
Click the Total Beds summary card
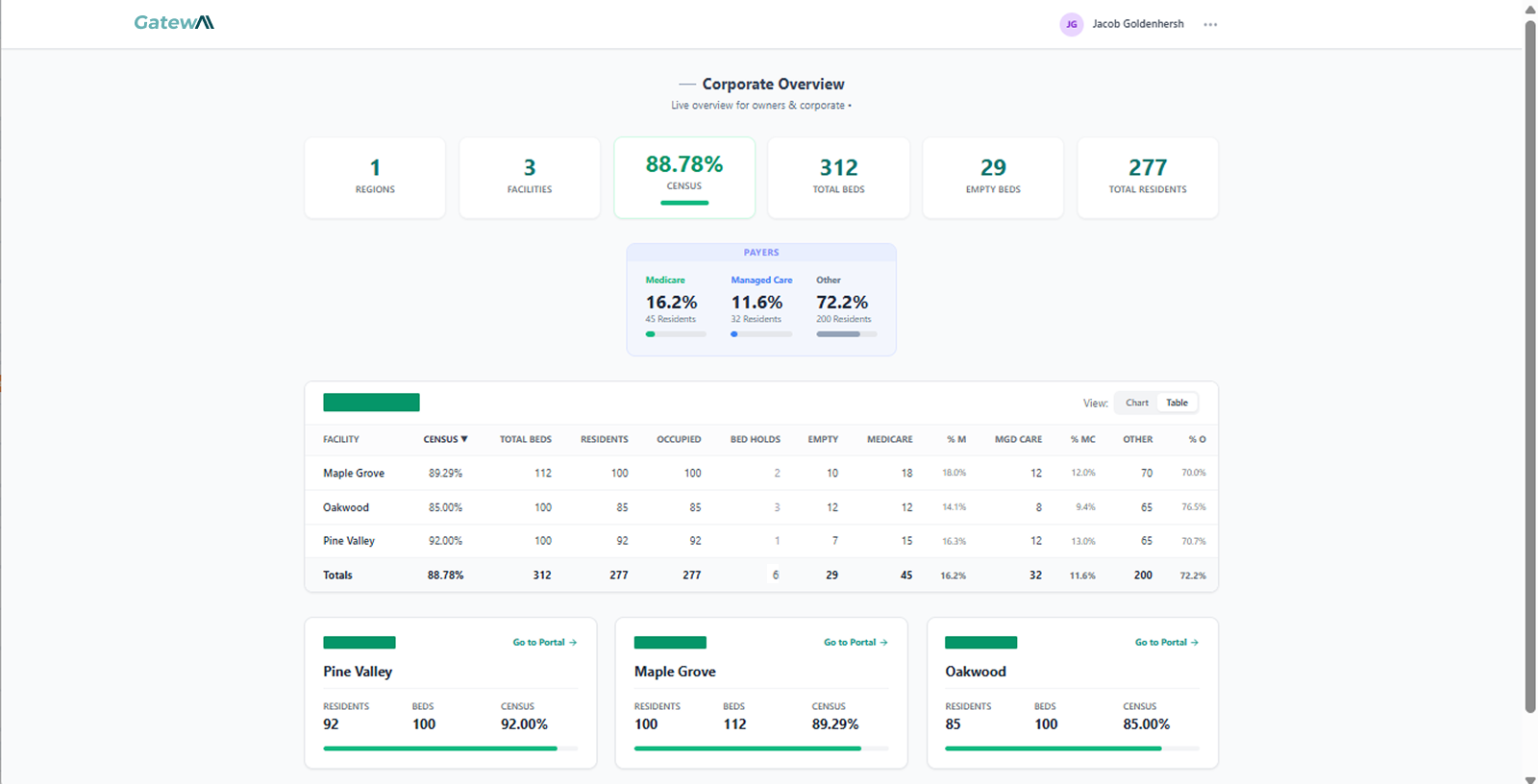pyautogui.click(x=838, y=177)
